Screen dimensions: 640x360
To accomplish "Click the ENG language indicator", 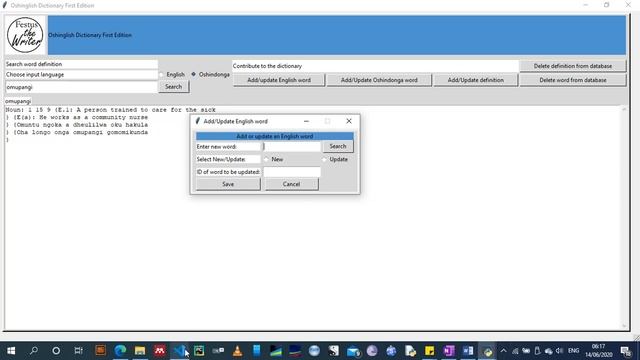I will point(573,351).
